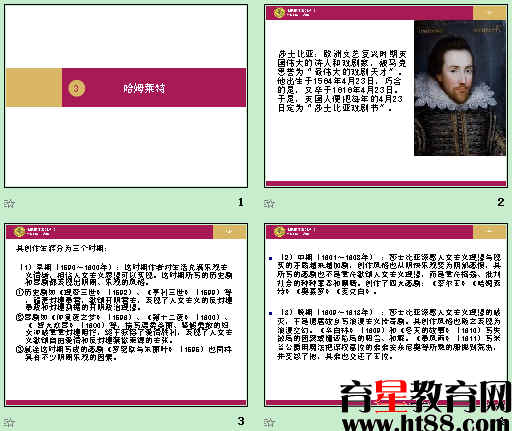Select slide 4 thumbnail about middle and late periods

[x=386, y=315]
